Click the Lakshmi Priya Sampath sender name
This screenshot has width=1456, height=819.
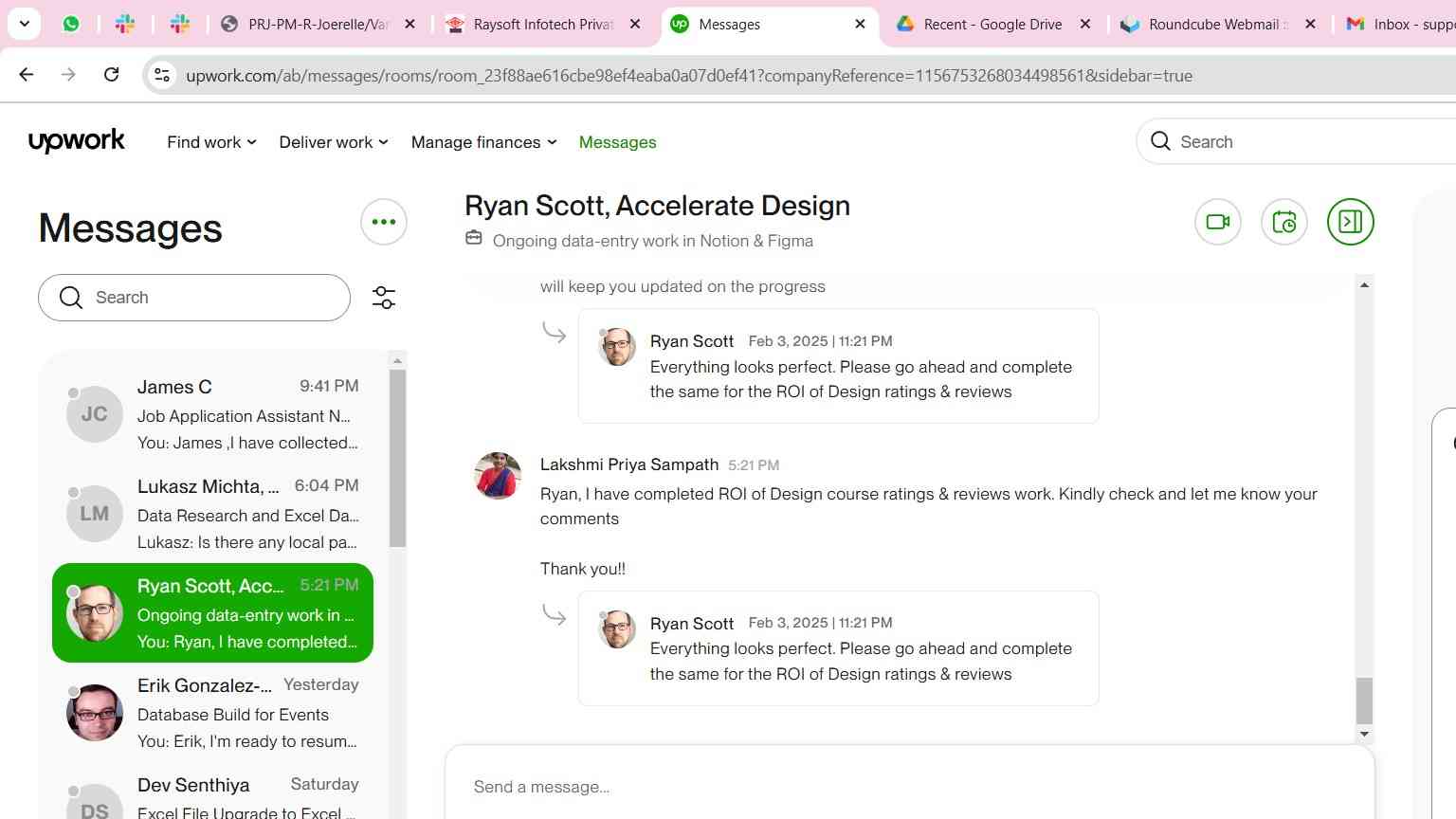629,464
